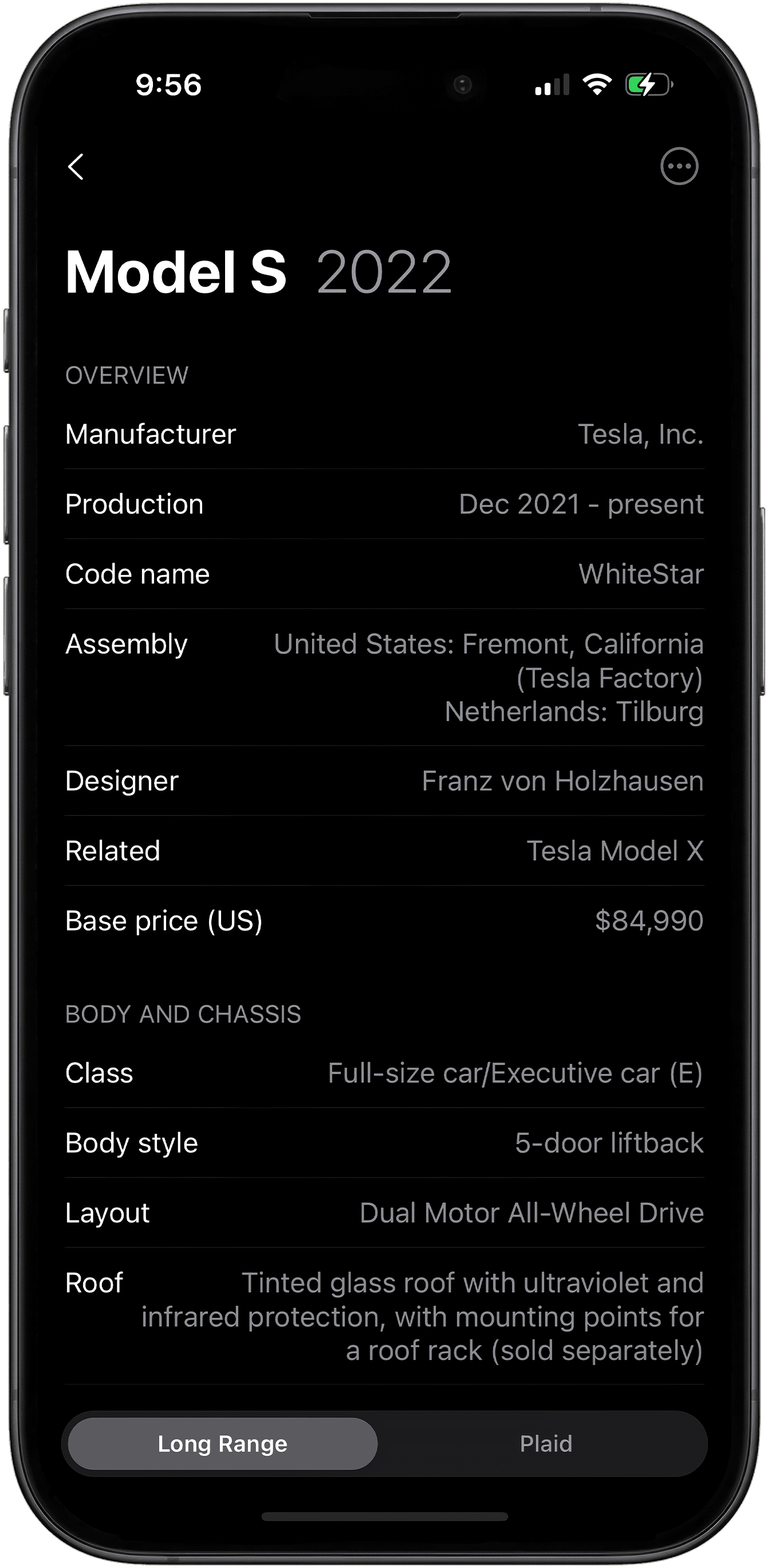Select the Manufacturer row

pos(385,434)
